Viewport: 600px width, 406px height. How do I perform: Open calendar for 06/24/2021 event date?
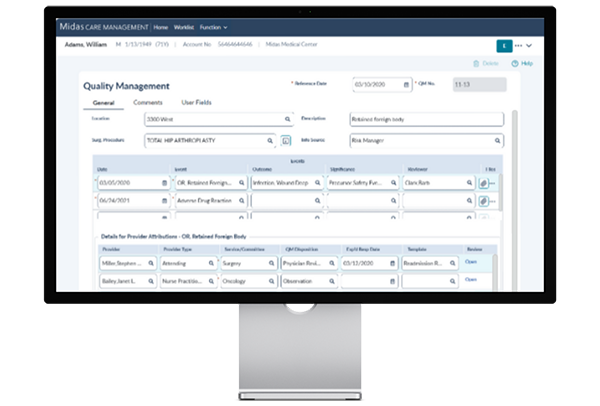click(x=164, y=201)
